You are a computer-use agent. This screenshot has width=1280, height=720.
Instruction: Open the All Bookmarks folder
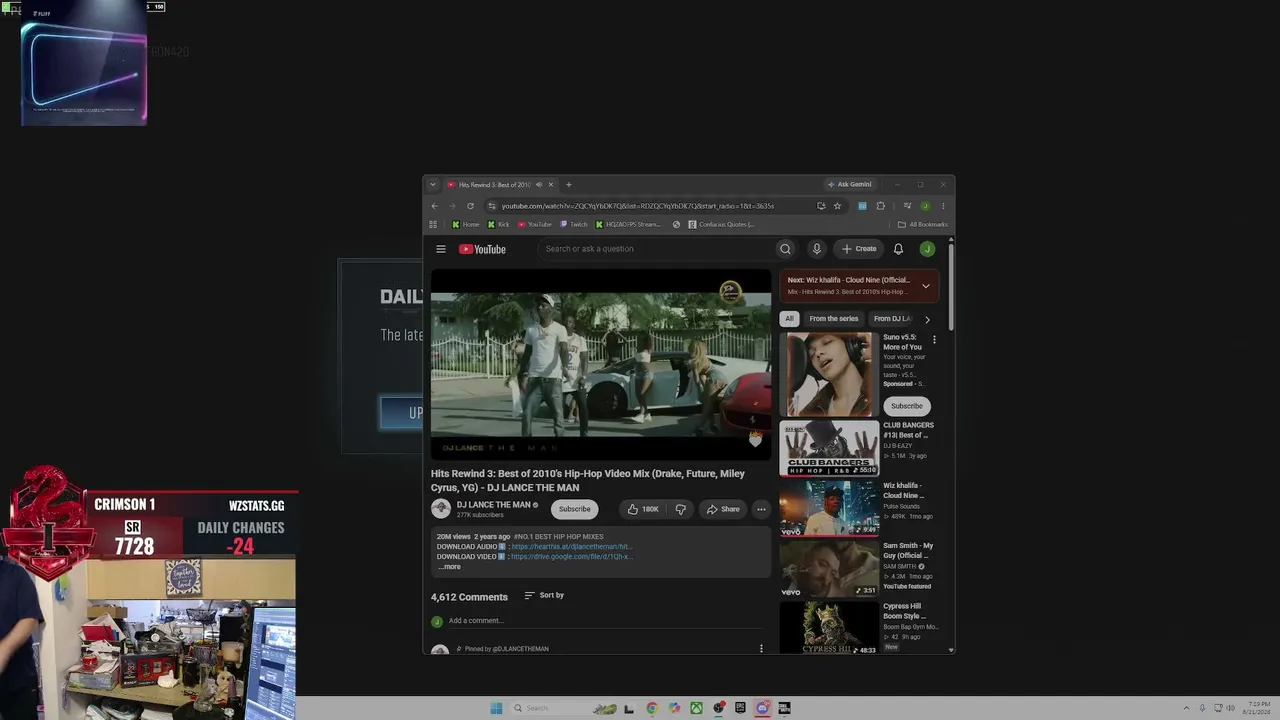923,224
